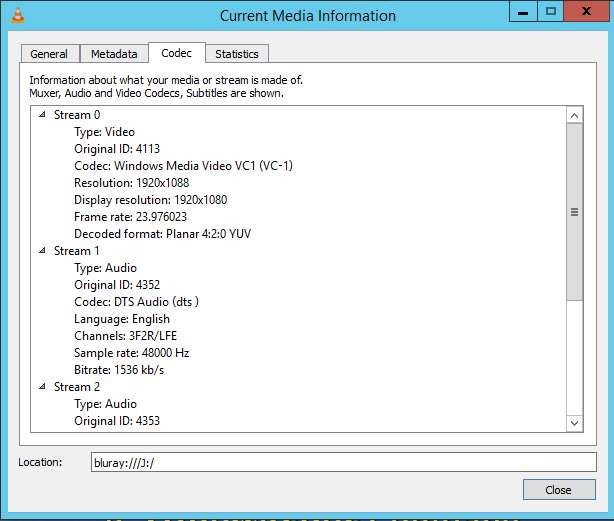Close the window with the red X
The height and width of the screenshot is (521, 614).
(586, 11)
